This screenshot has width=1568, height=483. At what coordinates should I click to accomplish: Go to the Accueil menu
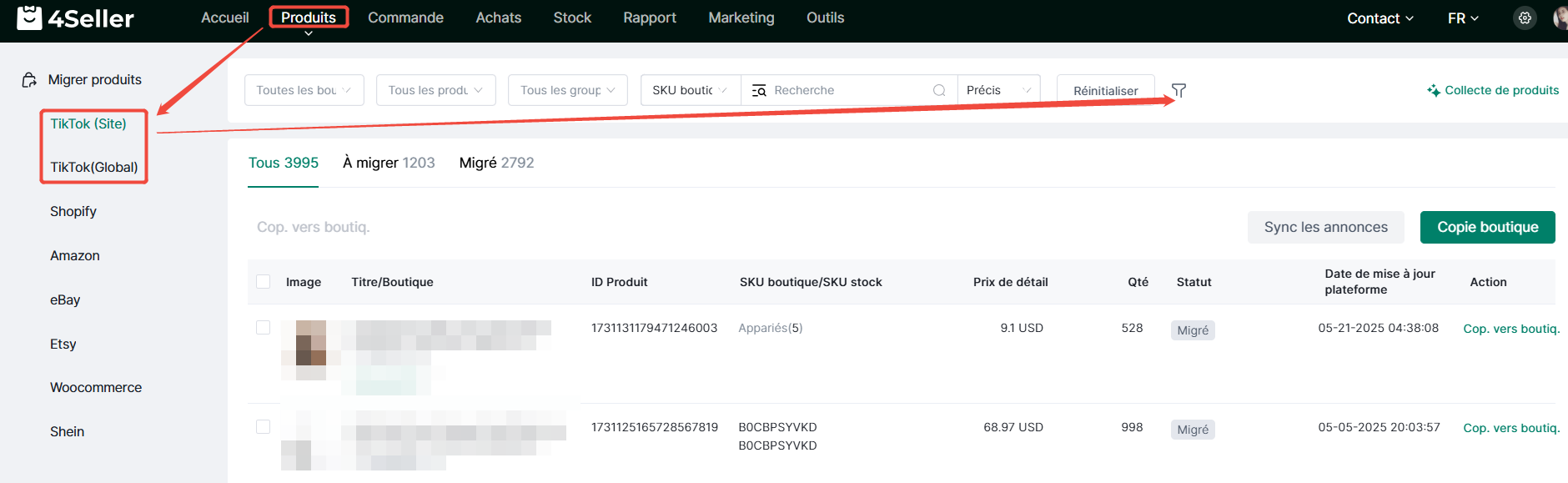point(225,18)
